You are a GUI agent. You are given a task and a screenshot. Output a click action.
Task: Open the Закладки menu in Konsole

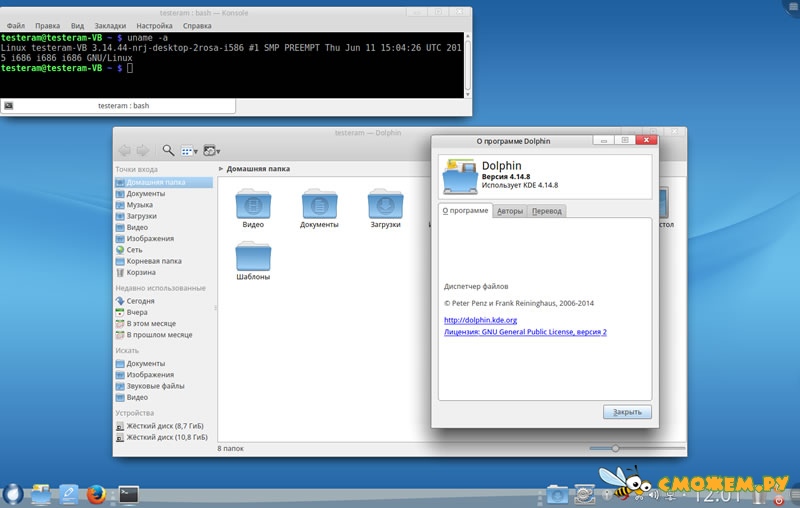coord(110,26)
